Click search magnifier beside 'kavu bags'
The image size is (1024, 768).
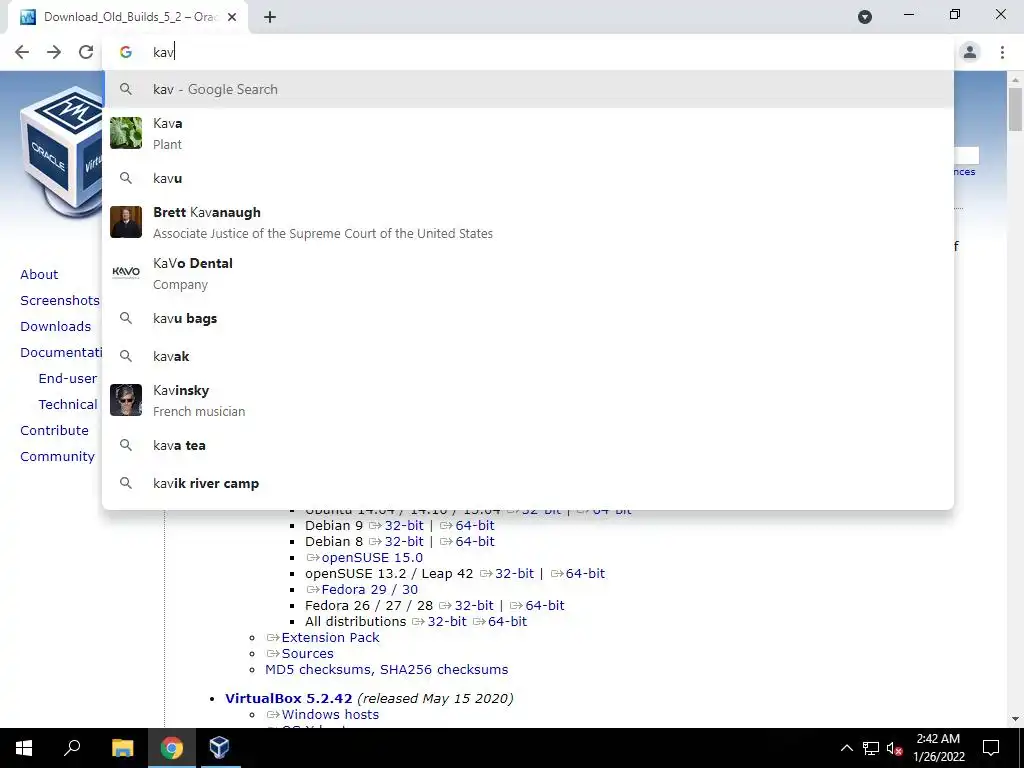[125, 318]
